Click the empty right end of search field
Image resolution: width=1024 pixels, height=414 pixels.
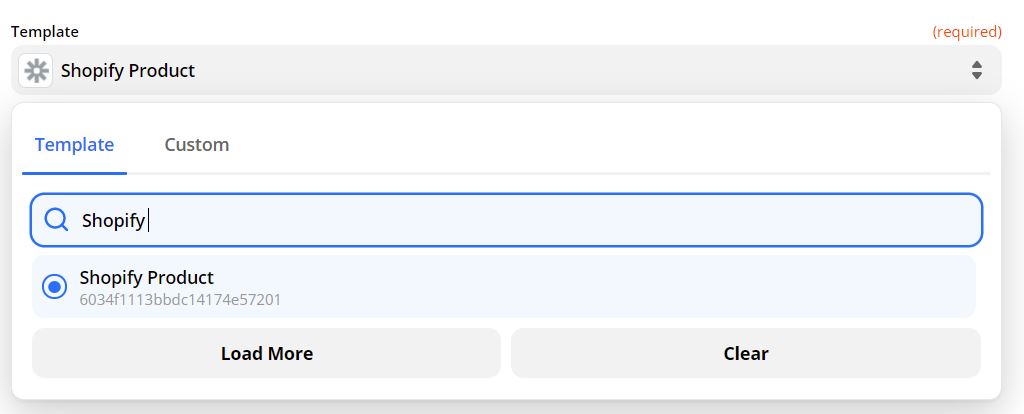point(900,220)
